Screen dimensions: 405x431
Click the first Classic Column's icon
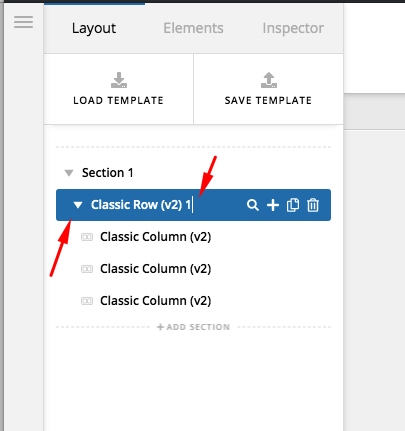(87, 237)
